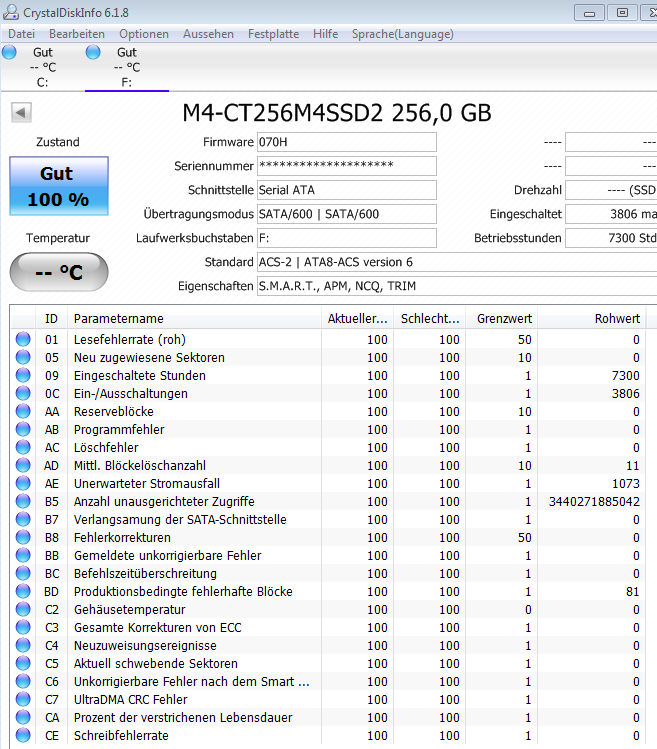Click raw value 3440271885042
Viewport: 657px width, 749px height.
(x=594, y=502)
